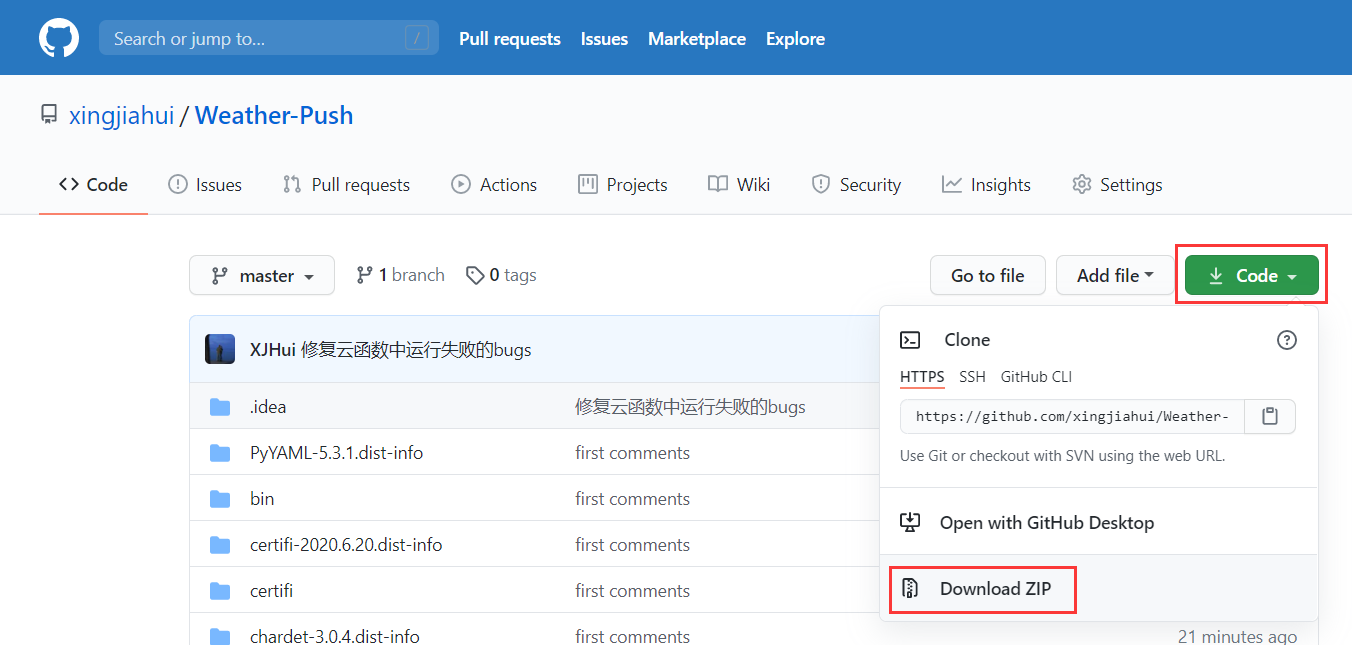
Task: Click the Go to file button
Action: (x=988, y=275)
